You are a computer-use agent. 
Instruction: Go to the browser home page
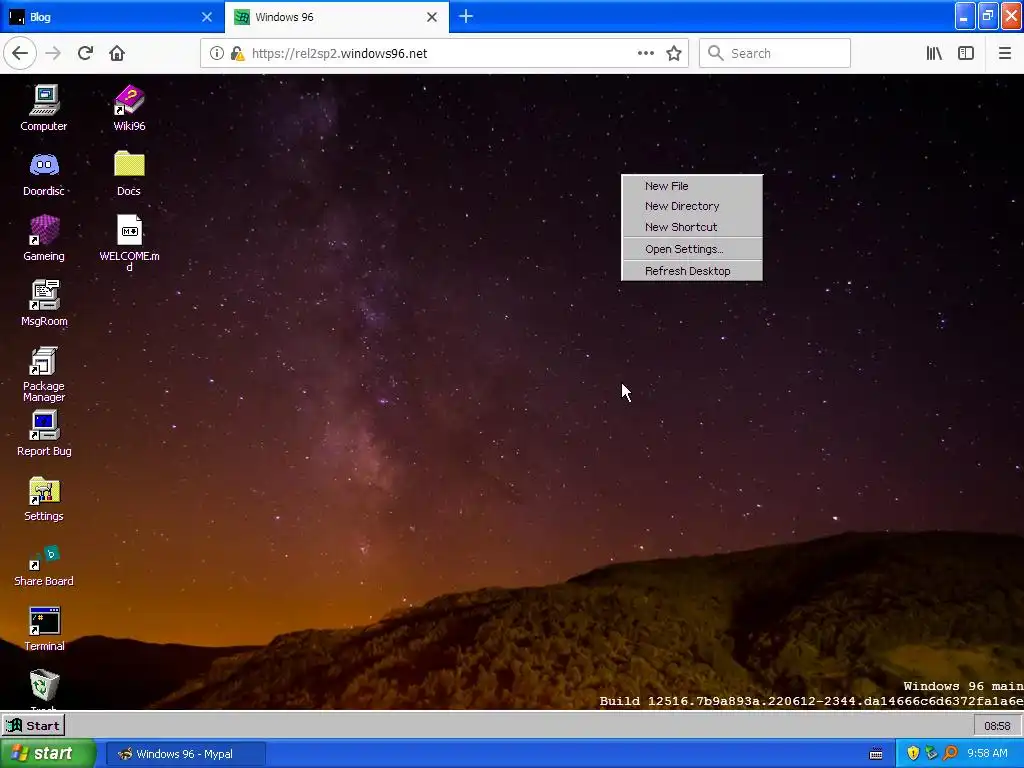click(x=117, y=53)
